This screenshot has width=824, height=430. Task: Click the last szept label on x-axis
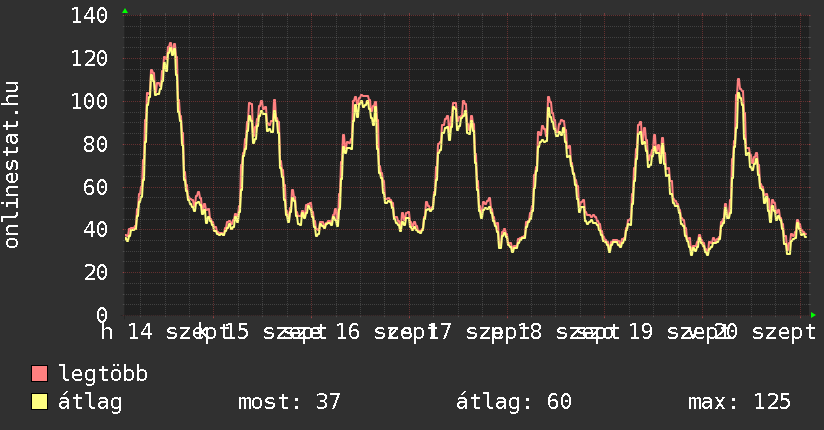[784, 332]
